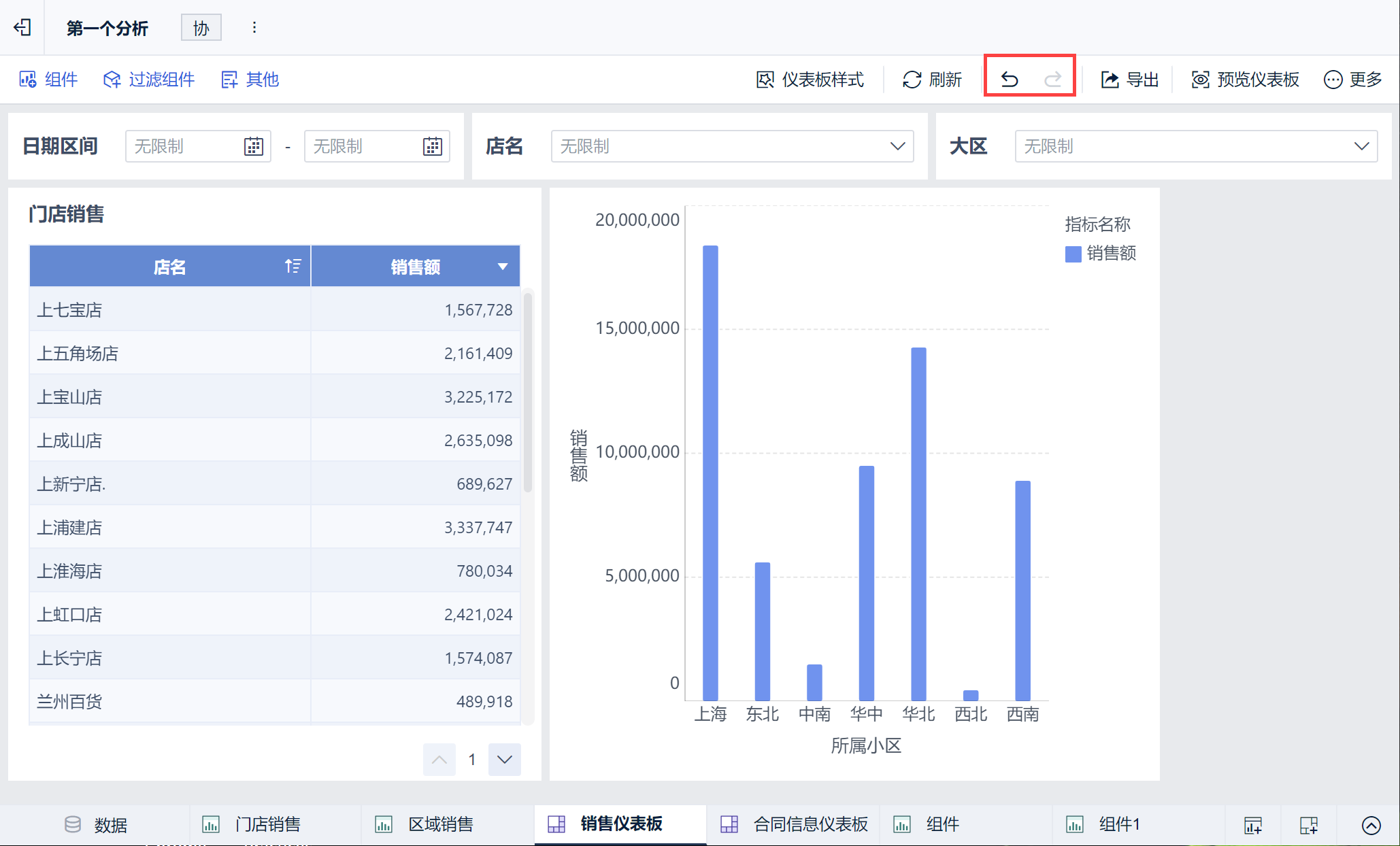The width and height of the screenshot is (1400, 846).
Task: Toggle the 销售额 legend series
Action: click(x=1100, y=254)
